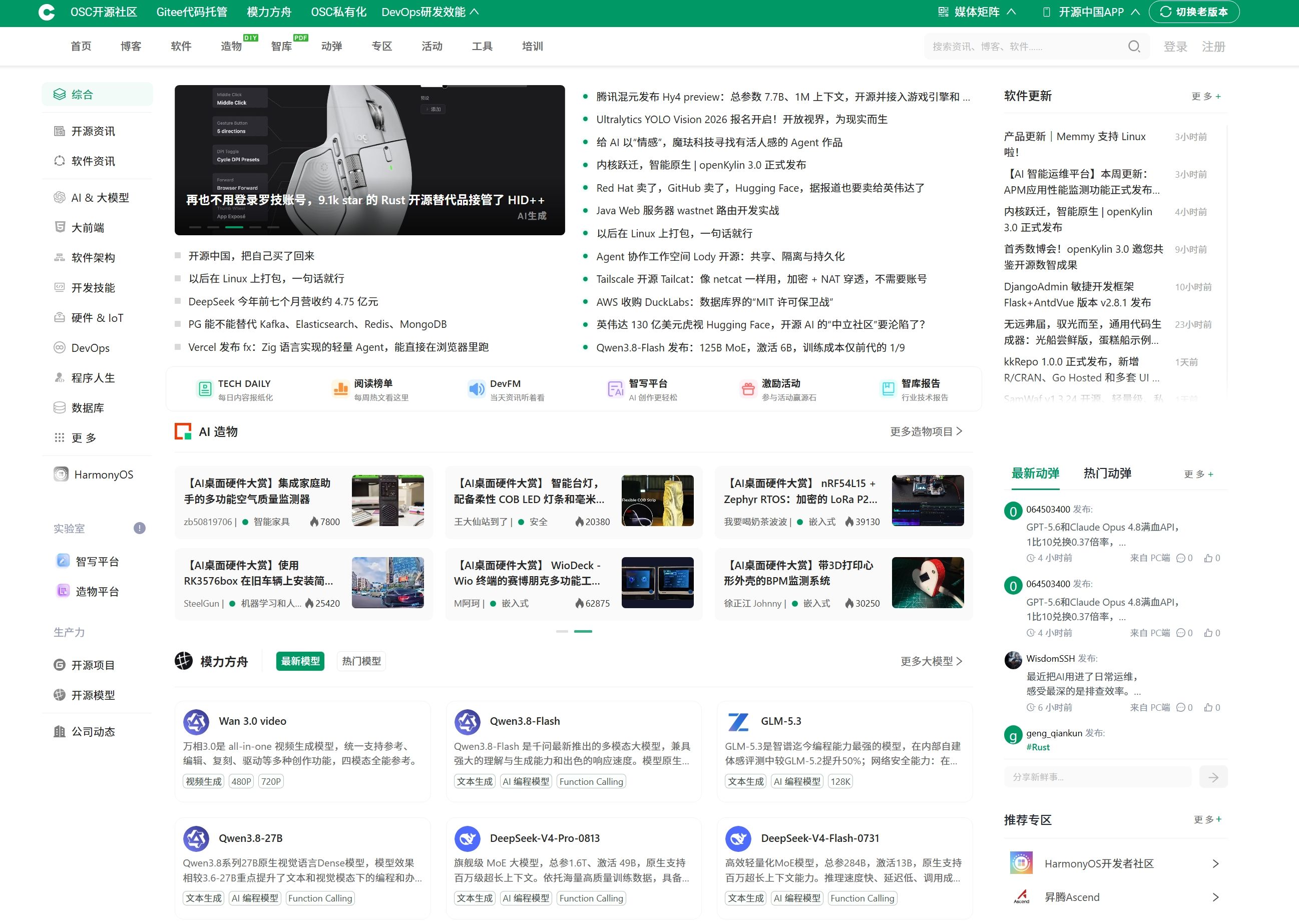Open 更多大模型 chevron link
1299x924 pixels.
click(x=932, y=661)
